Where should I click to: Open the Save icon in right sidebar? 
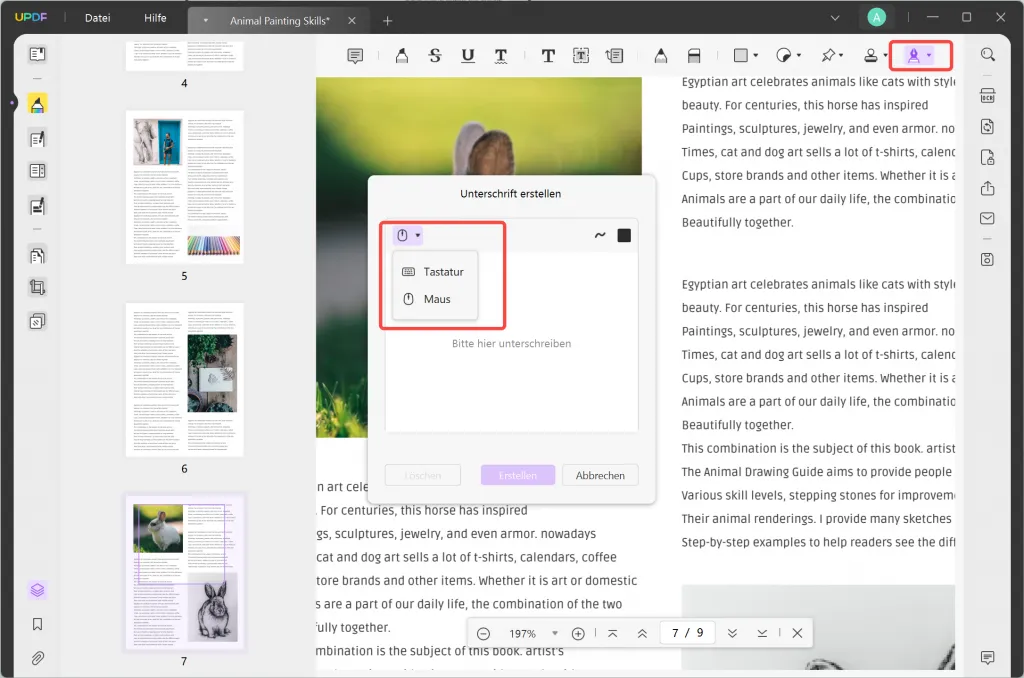(x=987, y=259)
